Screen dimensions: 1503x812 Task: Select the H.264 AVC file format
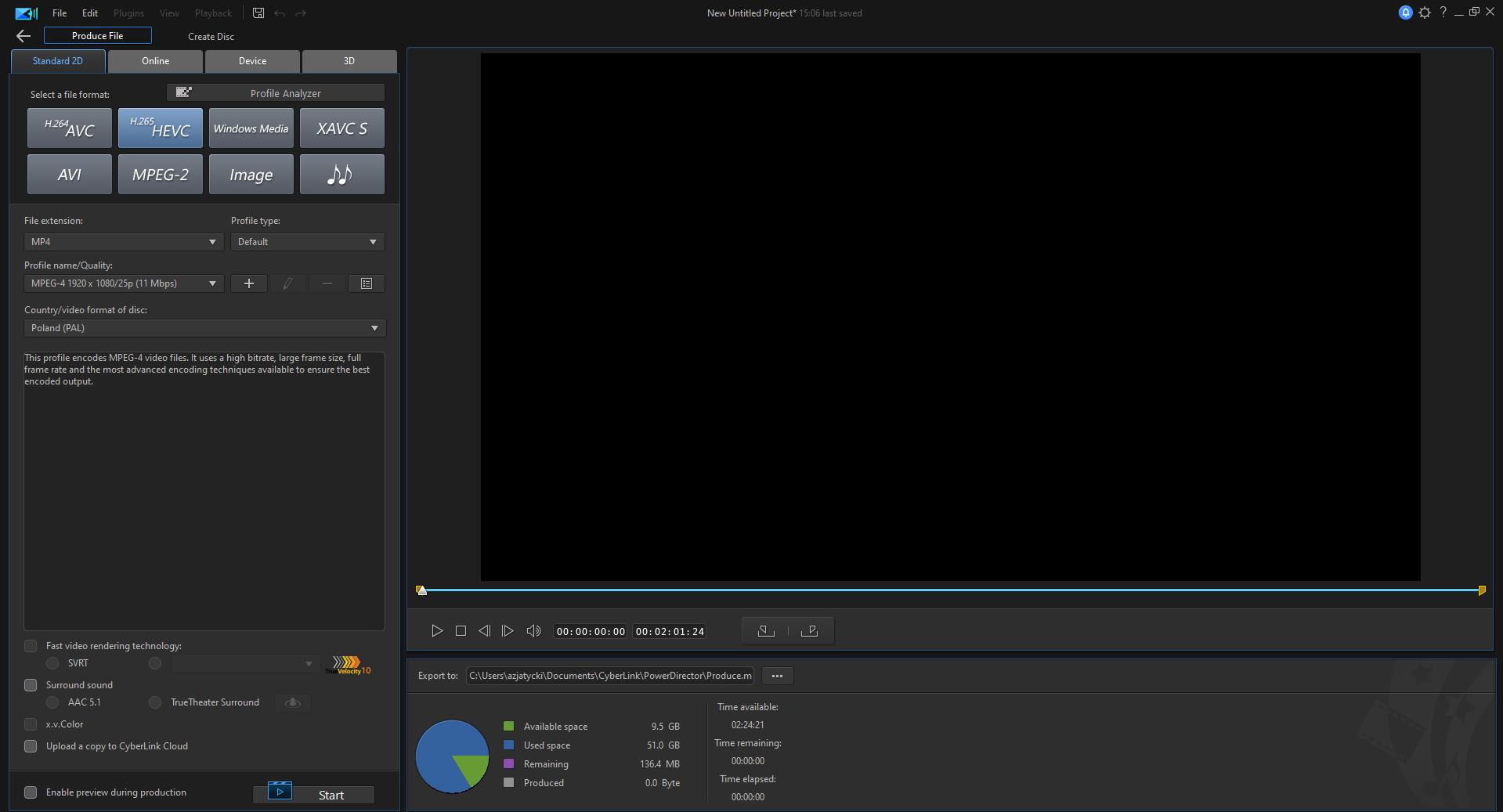coord(70,128)
